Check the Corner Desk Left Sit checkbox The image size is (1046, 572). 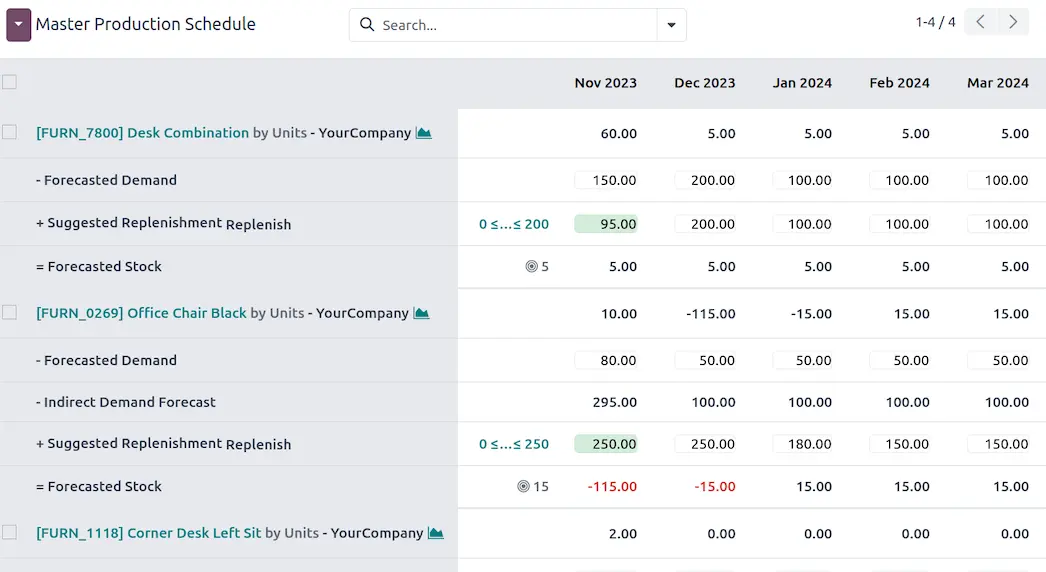(9, 532)
